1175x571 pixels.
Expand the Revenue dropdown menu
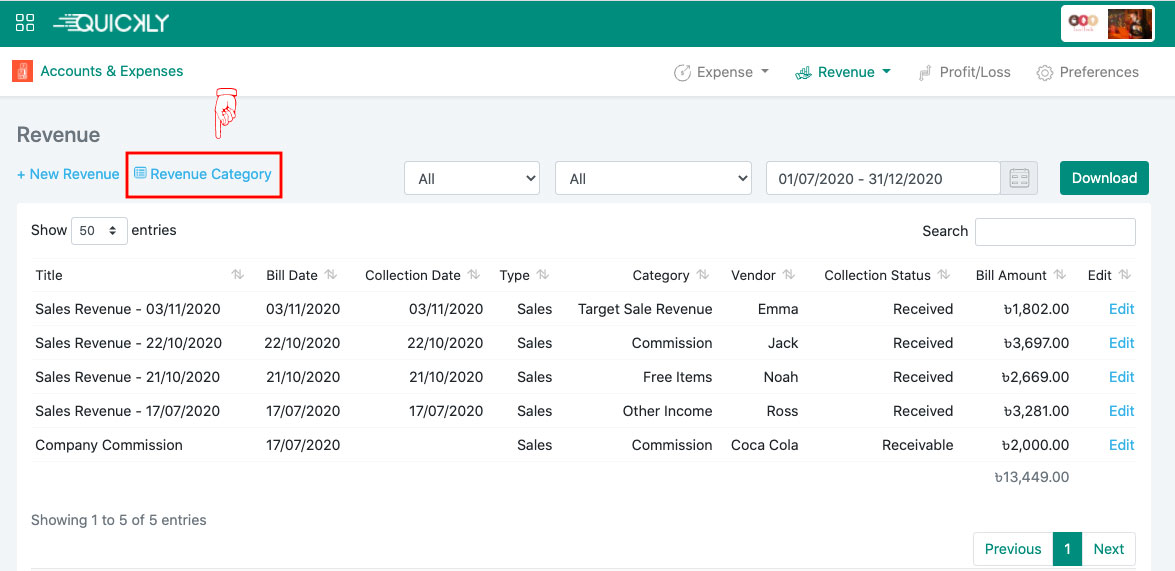pyautogui.click(x=843, y=72)
